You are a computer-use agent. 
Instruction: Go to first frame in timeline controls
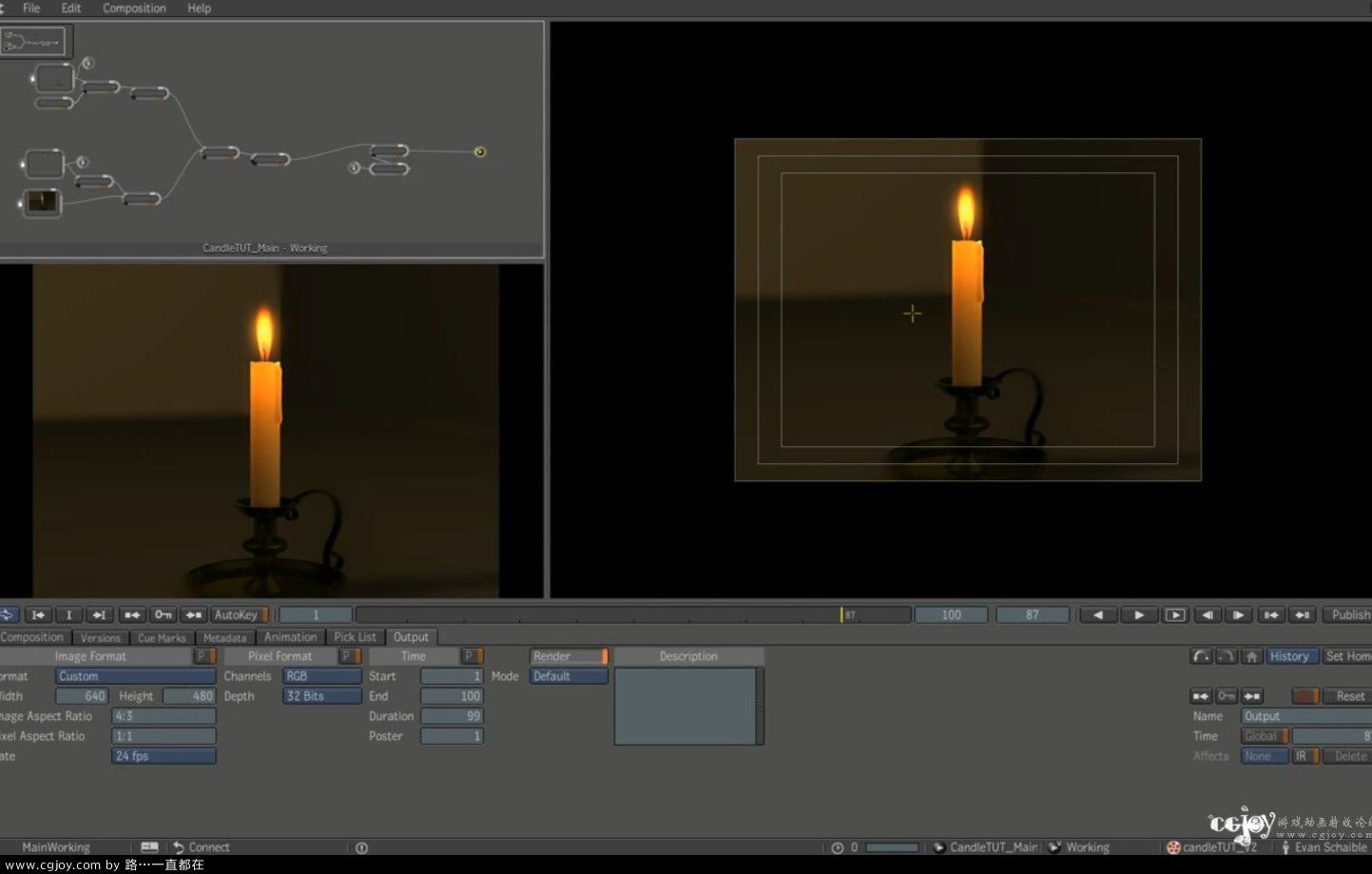coord(38,615)
